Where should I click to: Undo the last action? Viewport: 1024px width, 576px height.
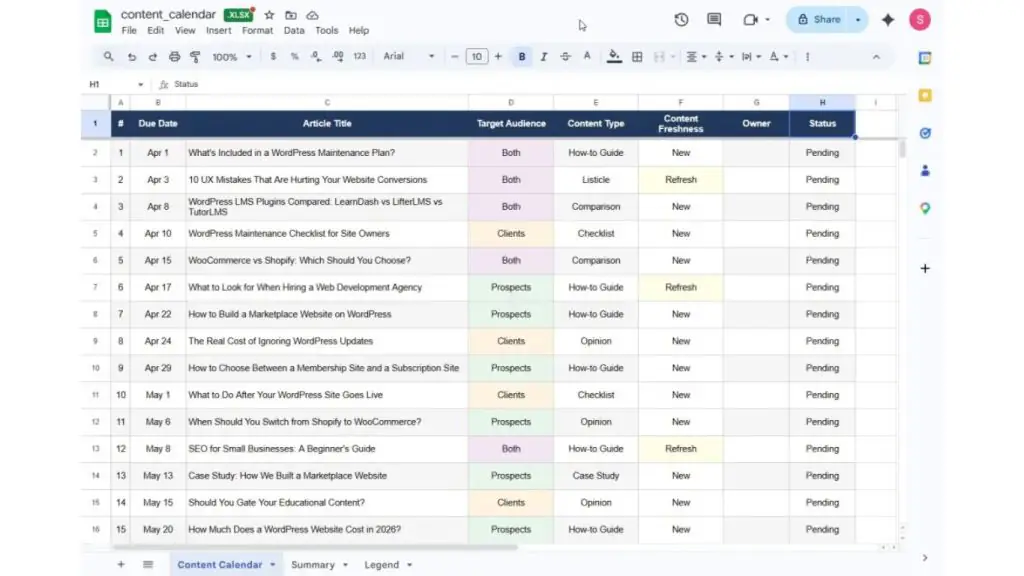click(132, 57)
